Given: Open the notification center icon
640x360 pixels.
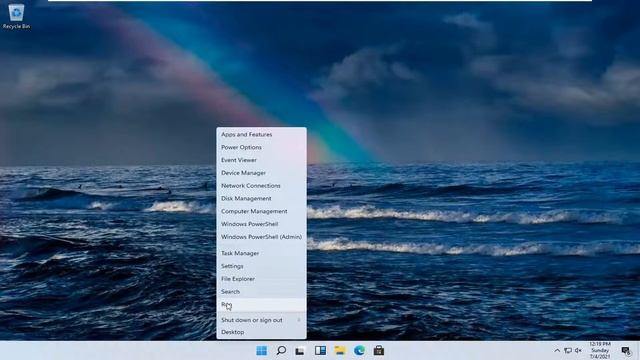Looking at the screenshot, I should (x=626, y=351).
